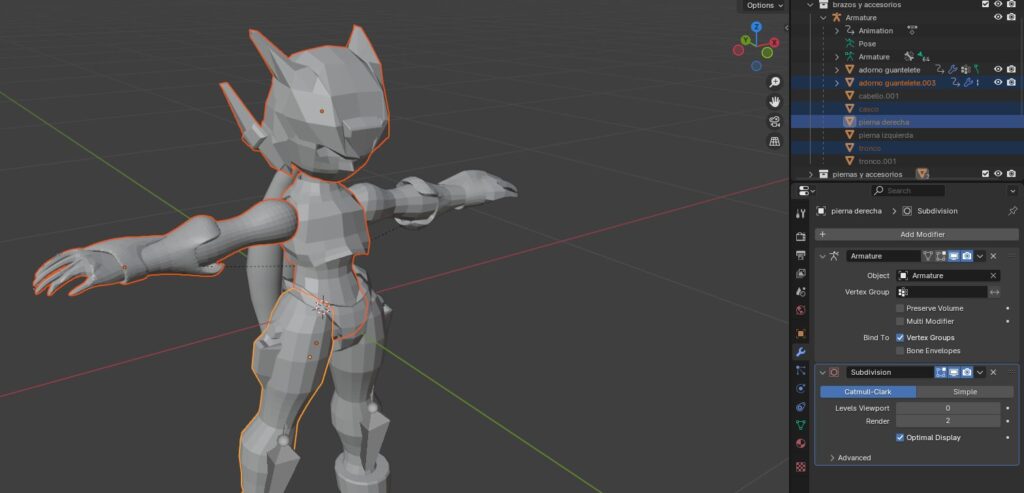Select the Catmull-Clark subdivision tab

867,392
